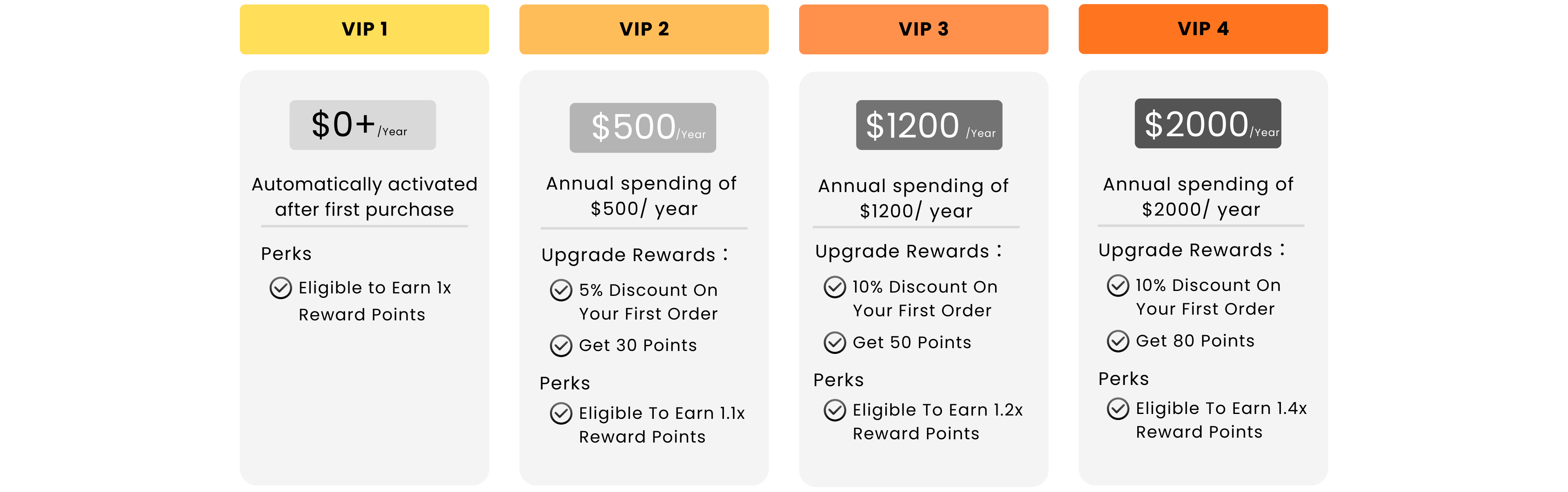This screenshot has width=1568, height=492.
Task: Click check icon next to 5% Discount
Action: click(x=561, y=291)
